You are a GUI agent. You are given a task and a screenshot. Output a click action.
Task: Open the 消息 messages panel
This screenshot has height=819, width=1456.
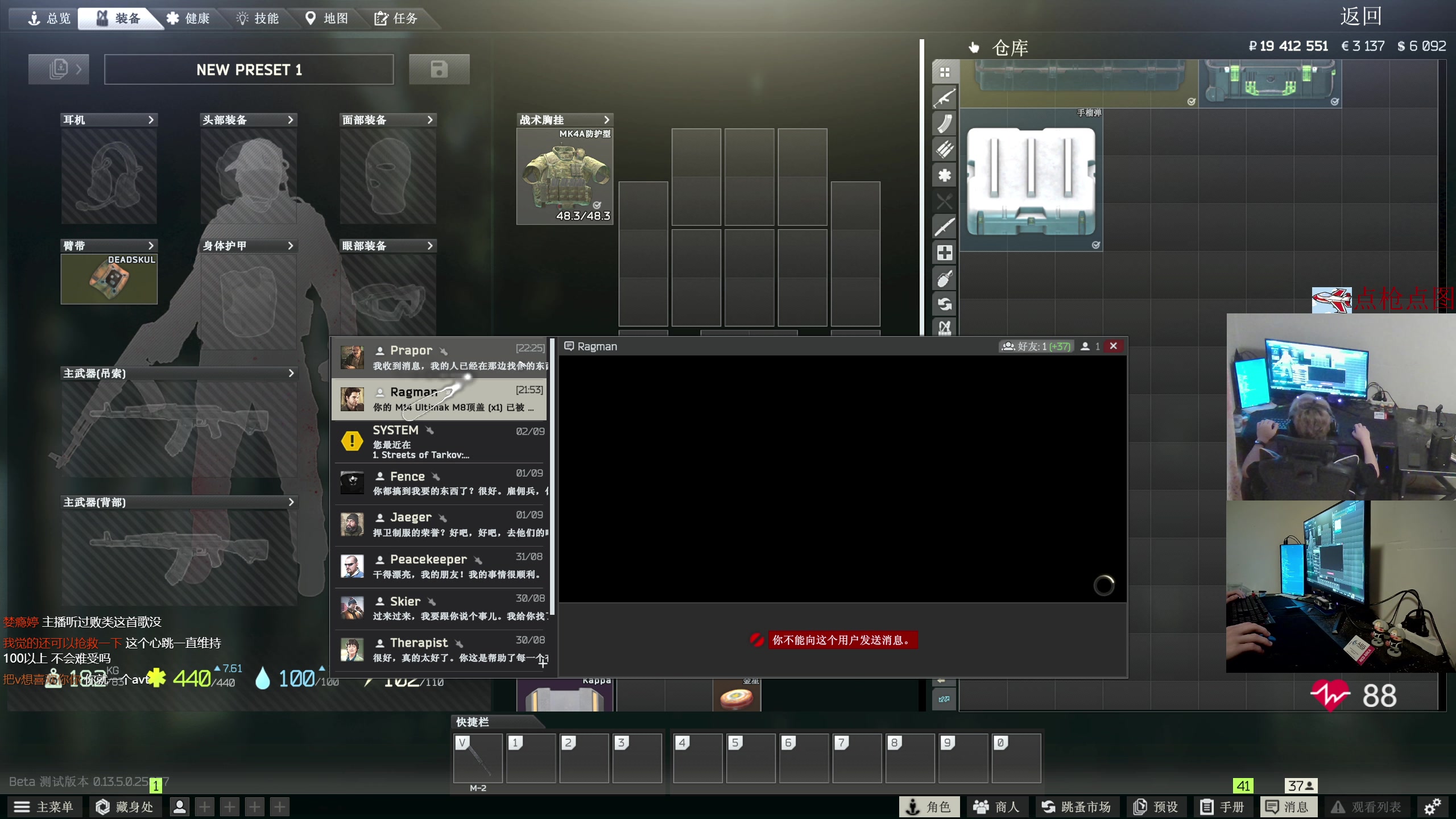pyautogui.click(x=1288, y=806)
